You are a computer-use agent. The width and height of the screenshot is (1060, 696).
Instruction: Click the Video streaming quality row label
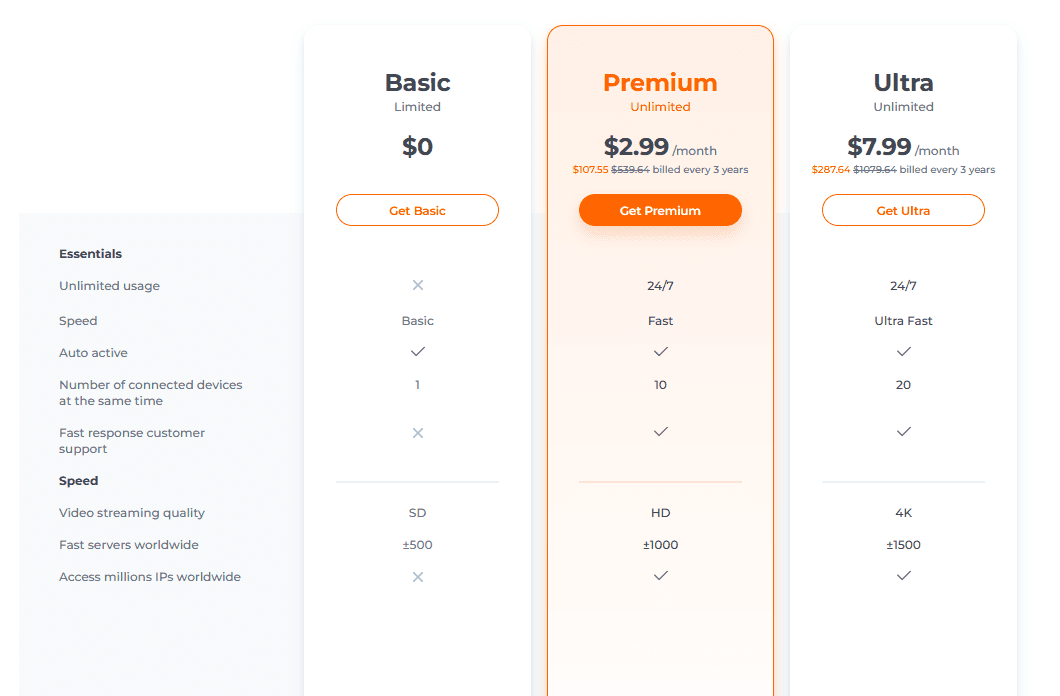pyautogui.click(x=132, y=513)
